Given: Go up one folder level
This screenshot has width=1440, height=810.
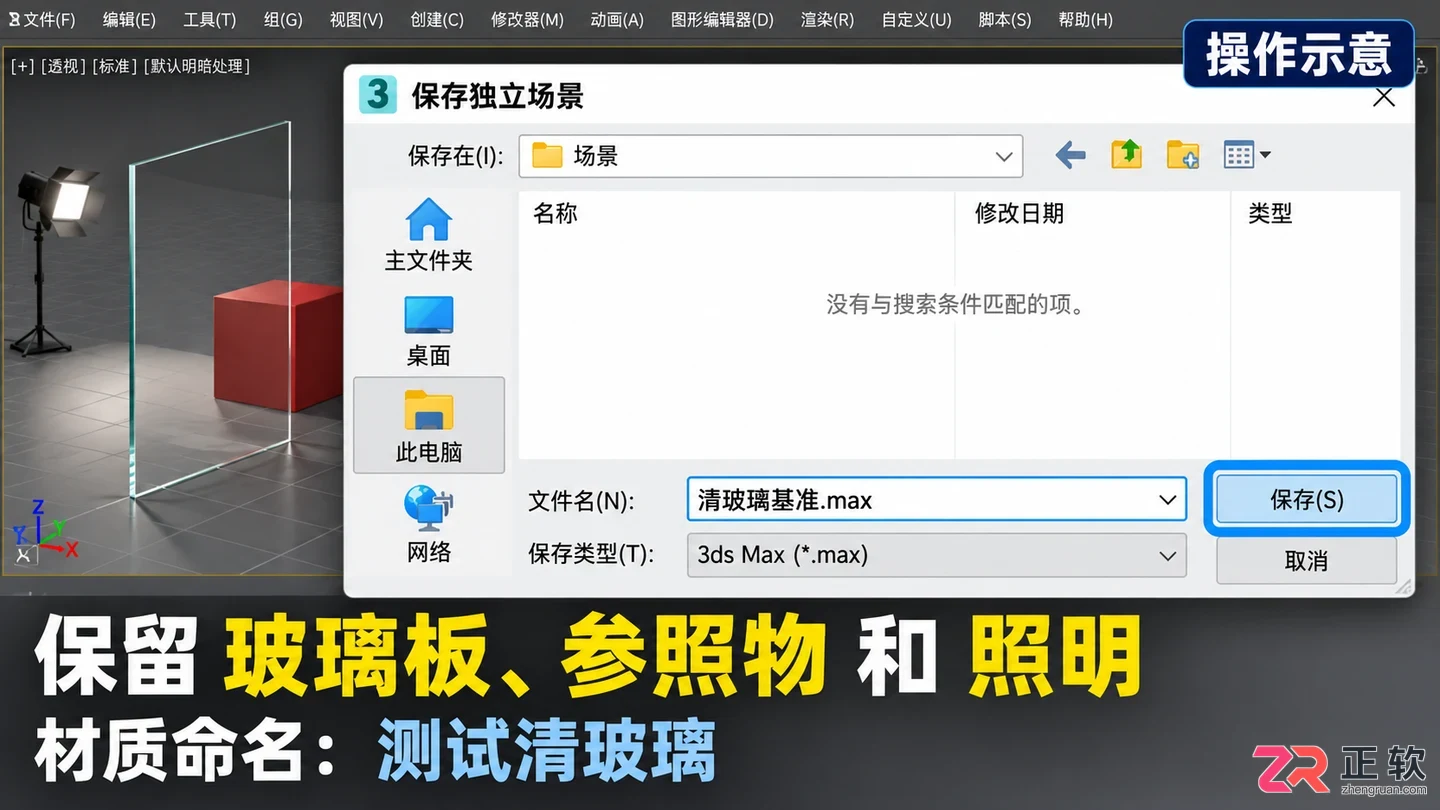Looking at the screenshot, I should point(1127,154).
